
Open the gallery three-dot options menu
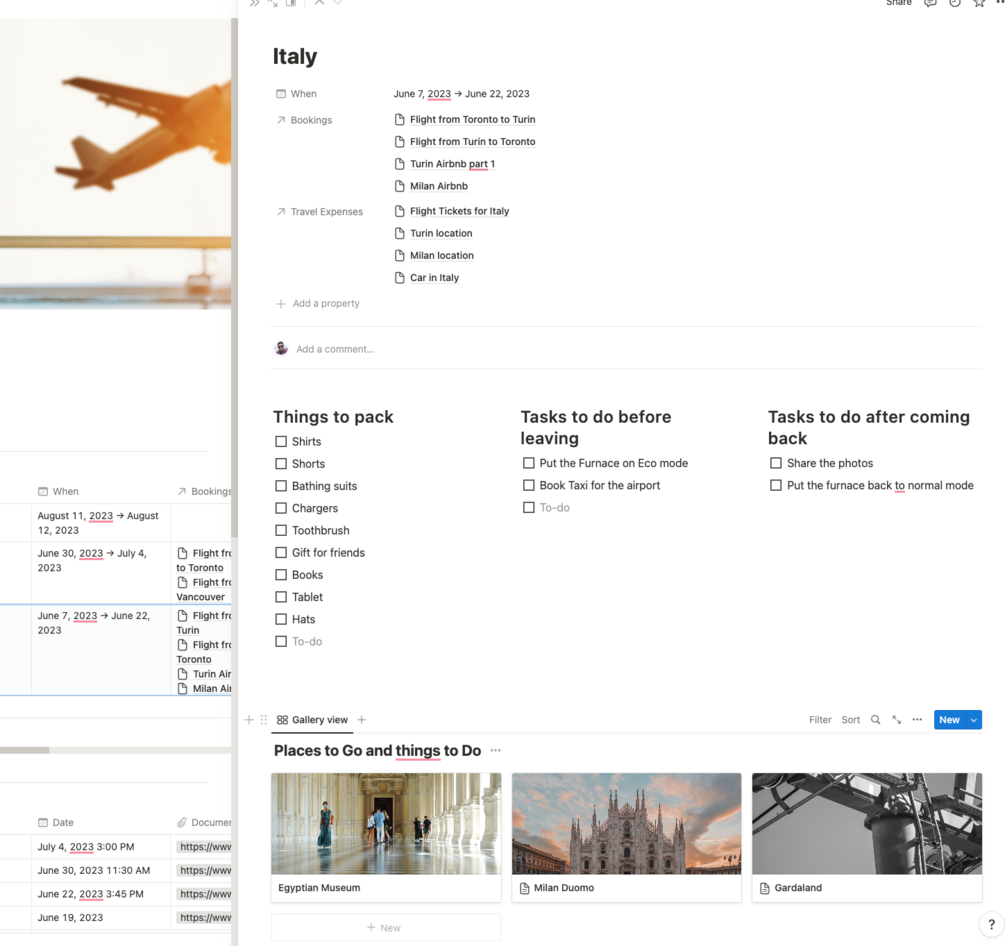(917, 720)
